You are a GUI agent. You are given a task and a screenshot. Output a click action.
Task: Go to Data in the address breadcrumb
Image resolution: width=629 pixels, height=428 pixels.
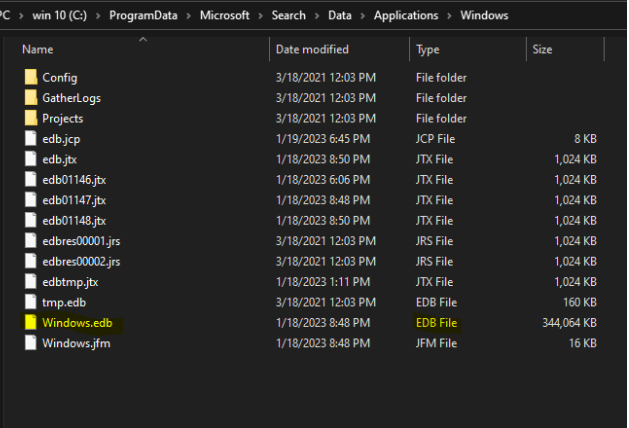point(340,16)
